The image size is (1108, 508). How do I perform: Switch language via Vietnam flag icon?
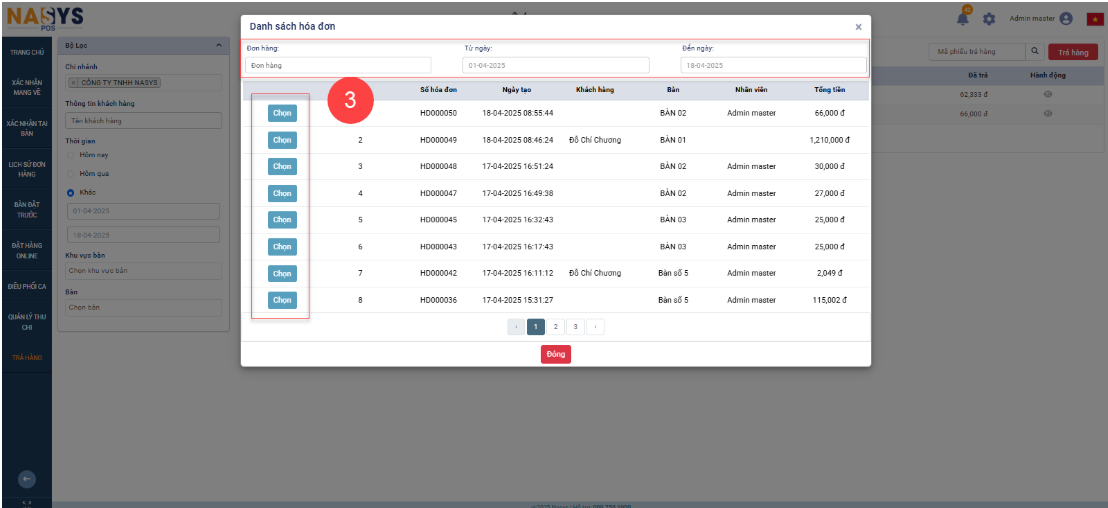(x=1093, y=19)
